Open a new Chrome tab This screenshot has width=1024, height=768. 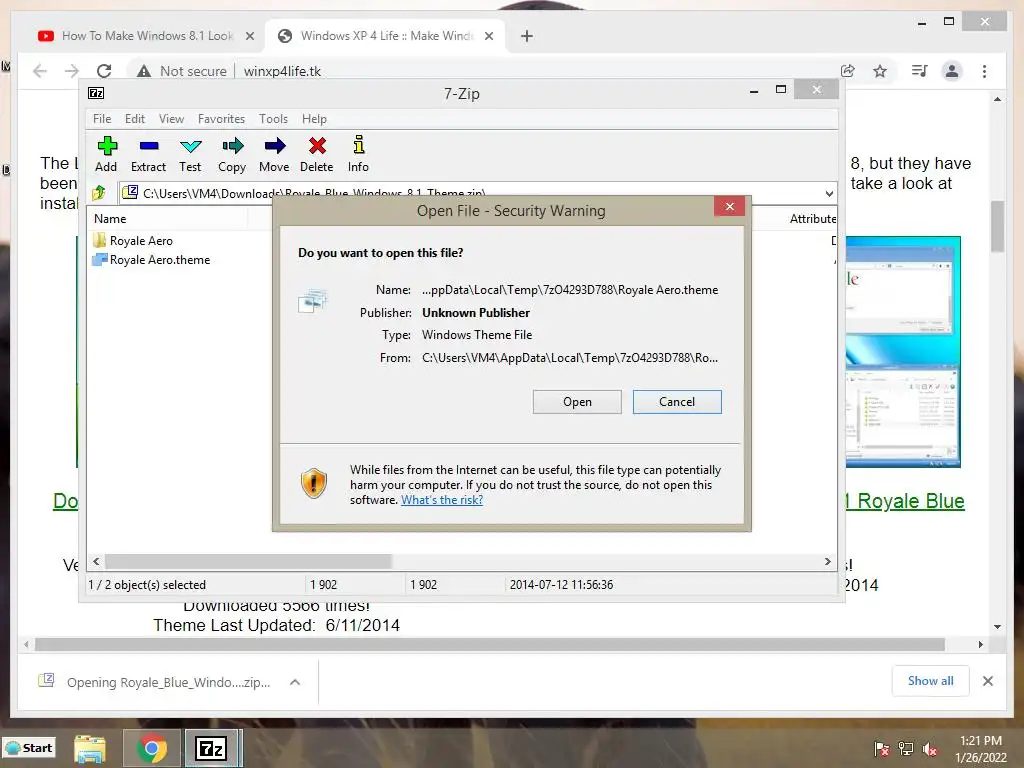tap(527, 36)
